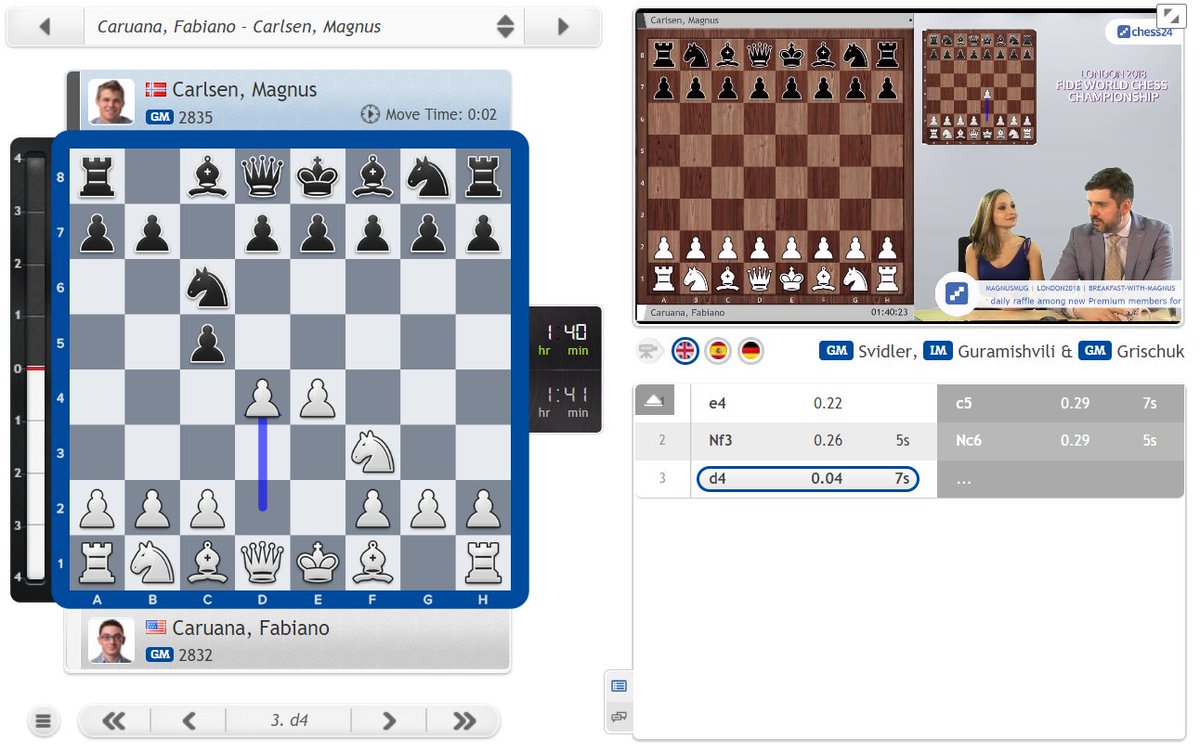Click the Norwegian flag icon
1200x752 pixels.
(155, 88)
